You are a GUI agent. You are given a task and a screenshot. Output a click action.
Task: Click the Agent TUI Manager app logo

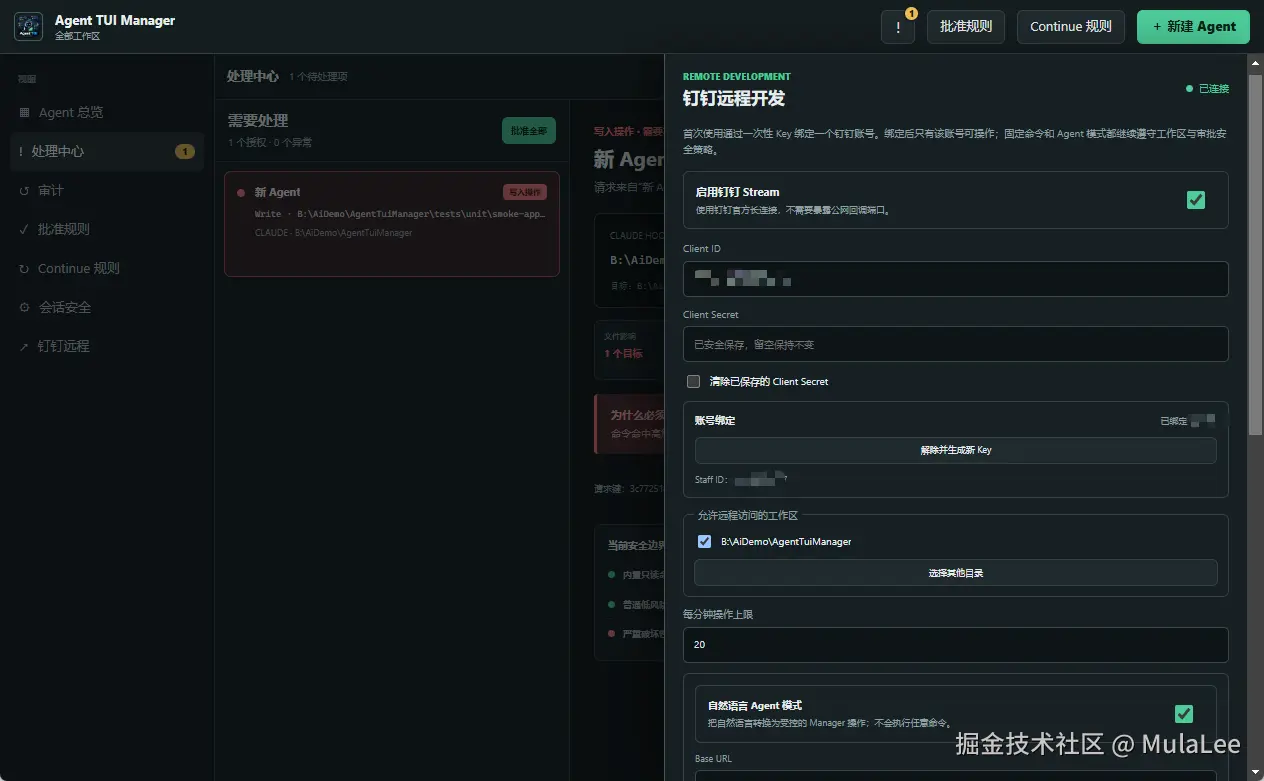(28, 27)
